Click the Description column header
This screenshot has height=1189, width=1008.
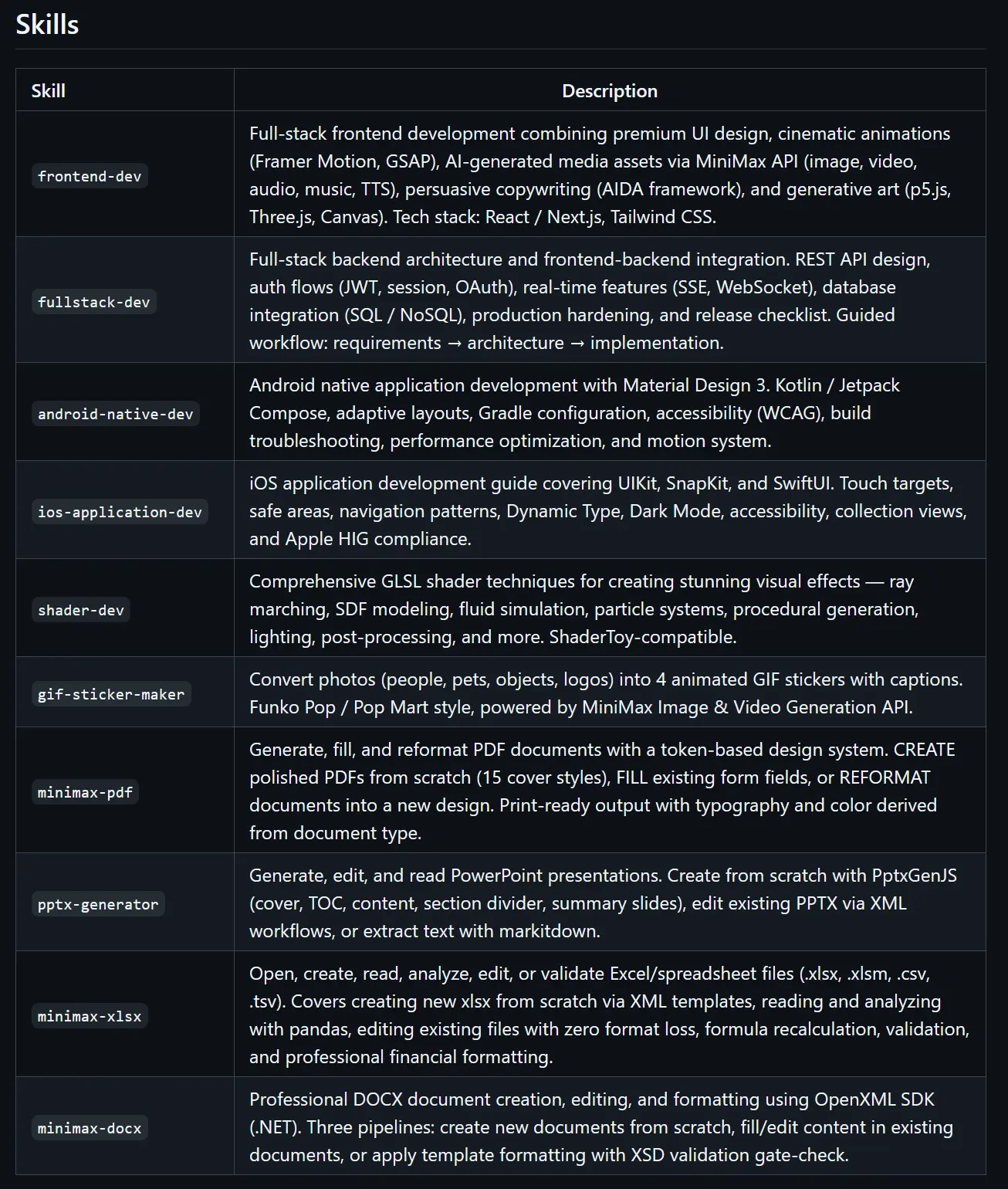[x=609, y=91]
